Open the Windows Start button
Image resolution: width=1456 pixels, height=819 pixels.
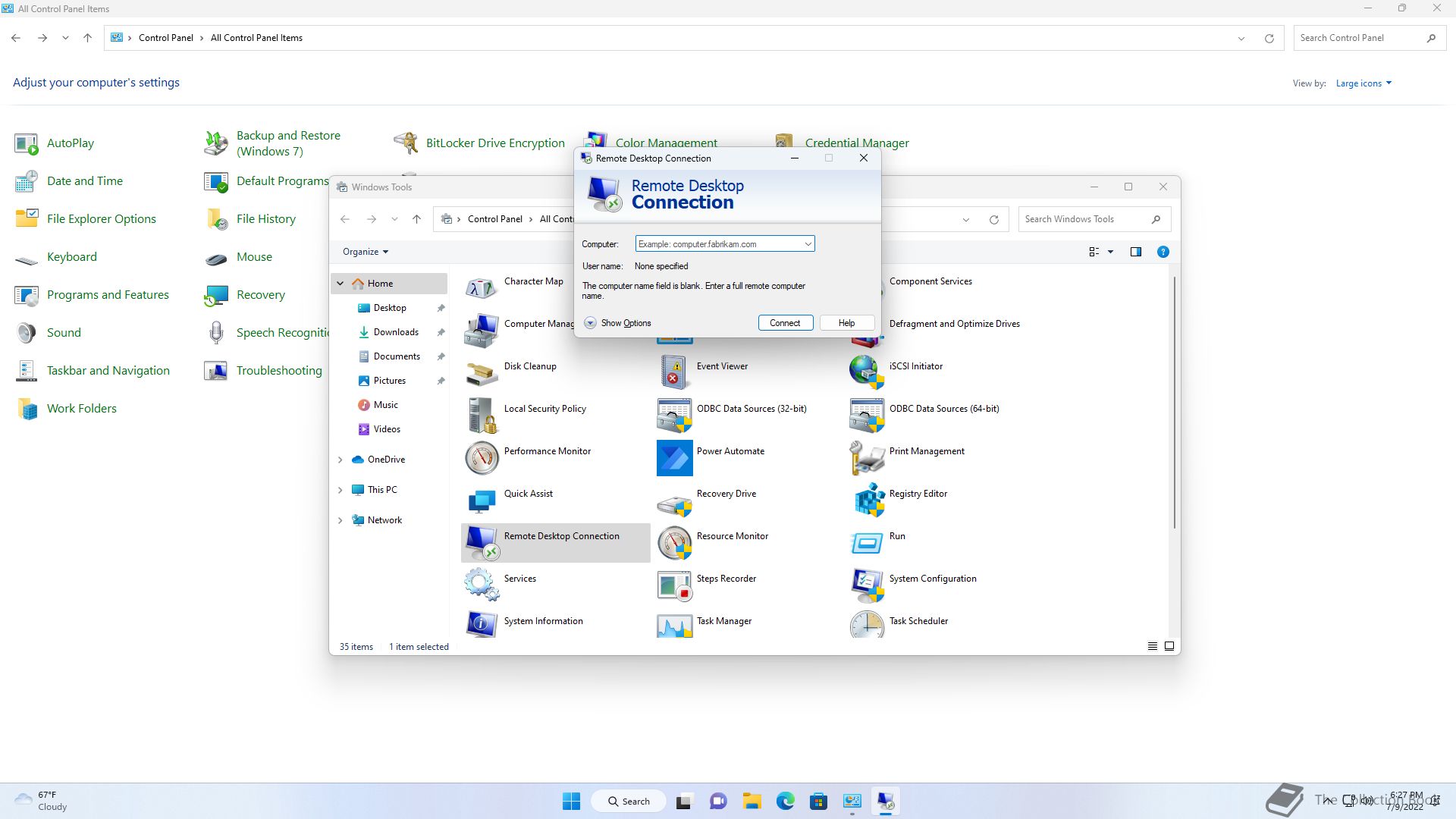pos(571,801)
